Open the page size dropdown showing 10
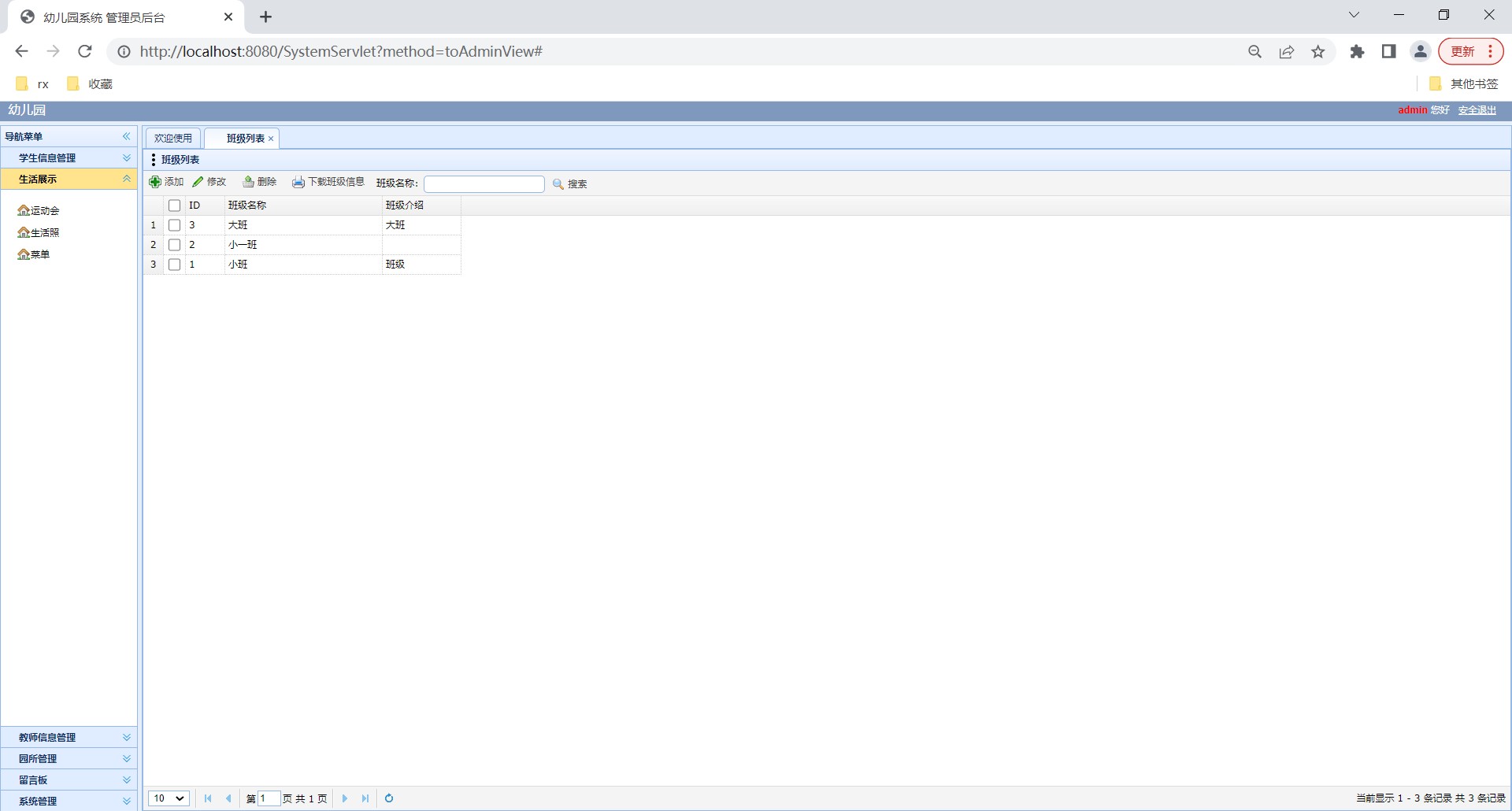The width and height of the screenshot is (1512, 811). tap(169, 798)
